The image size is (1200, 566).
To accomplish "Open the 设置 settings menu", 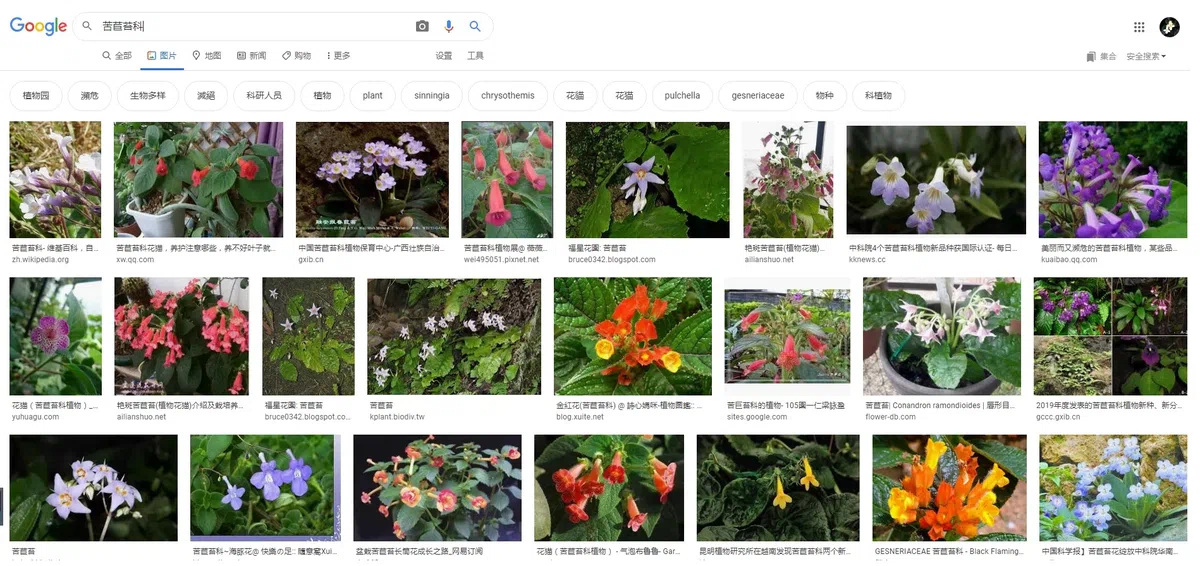I will 444,56.
